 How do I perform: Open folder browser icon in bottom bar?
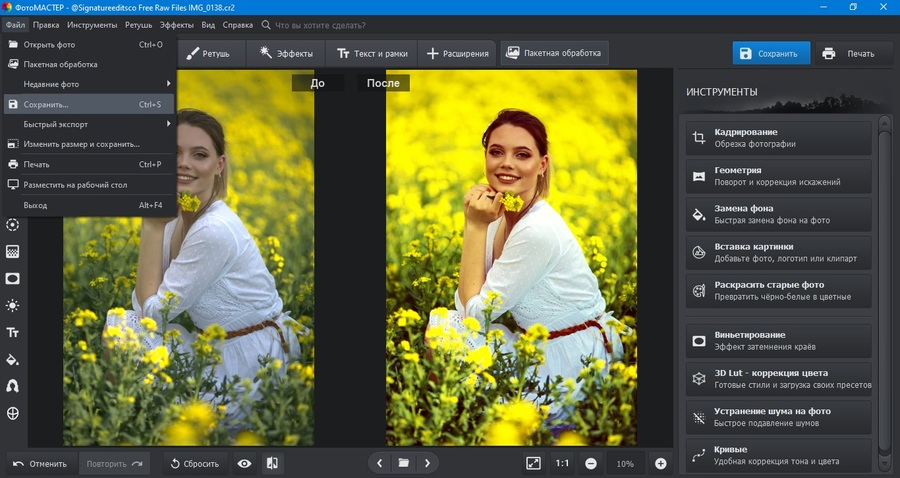(404, 463)
